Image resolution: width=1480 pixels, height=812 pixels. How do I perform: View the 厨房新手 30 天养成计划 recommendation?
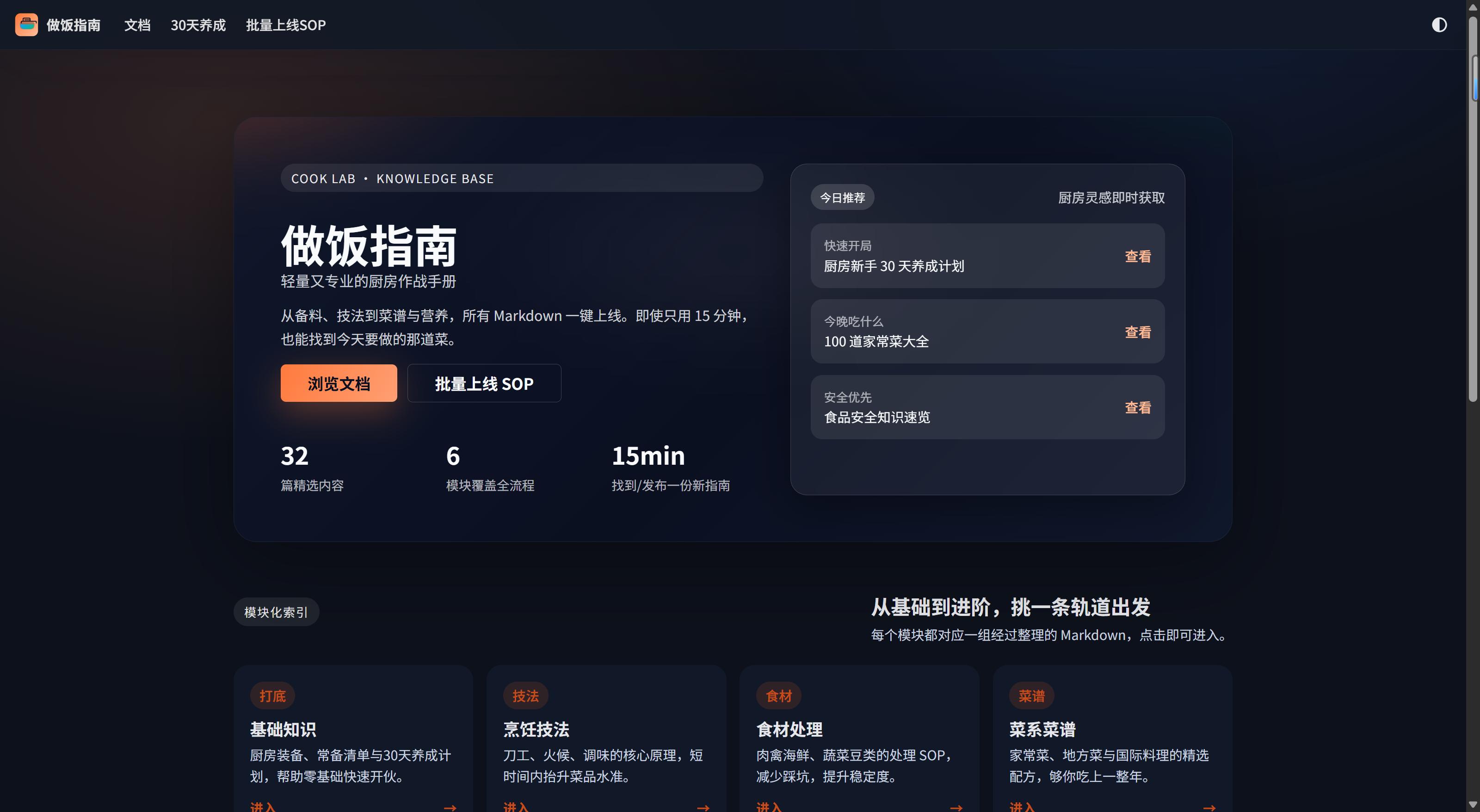coord(1138,256)
